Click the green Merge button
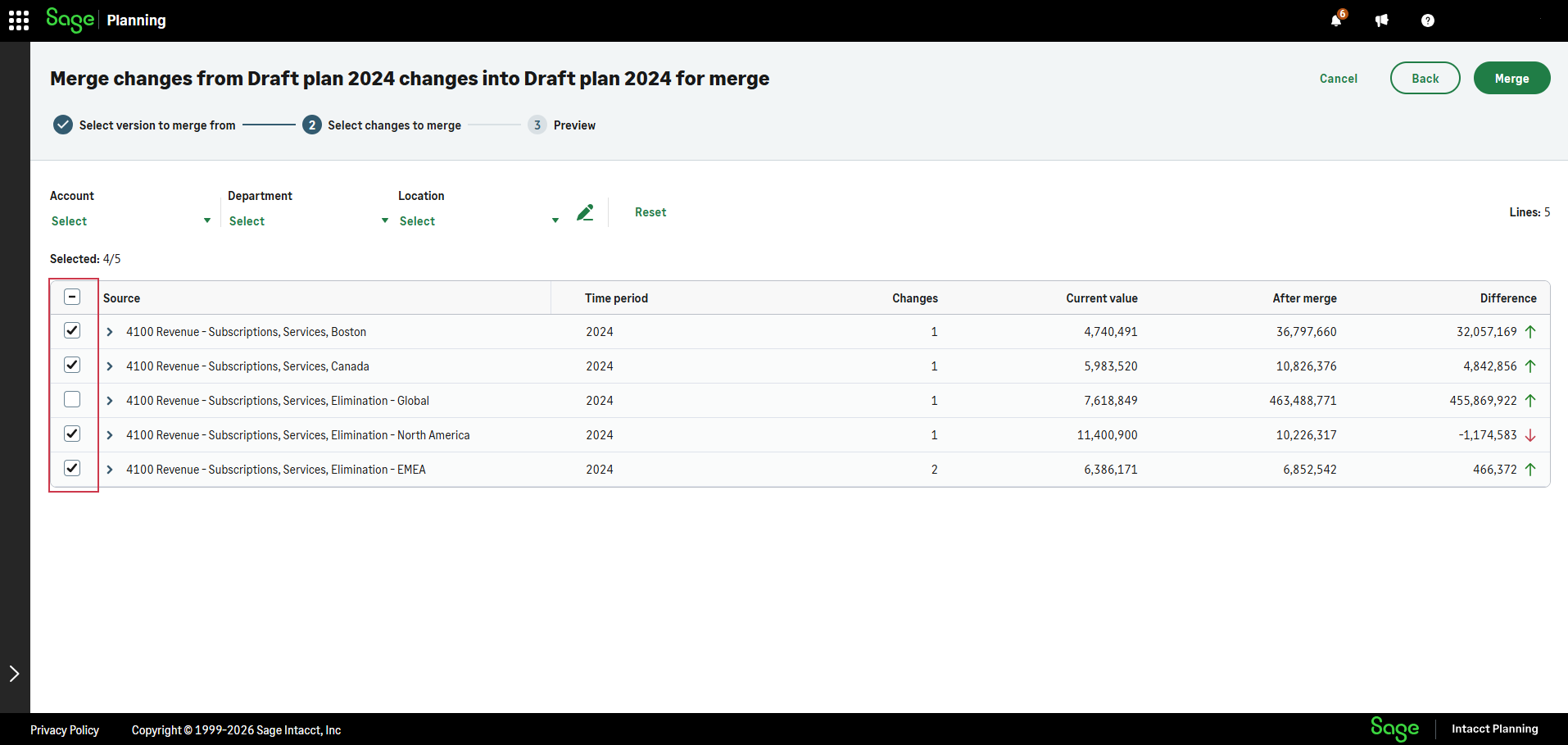This screenshot has height=745, width=1568. [x=1512, y=78]
